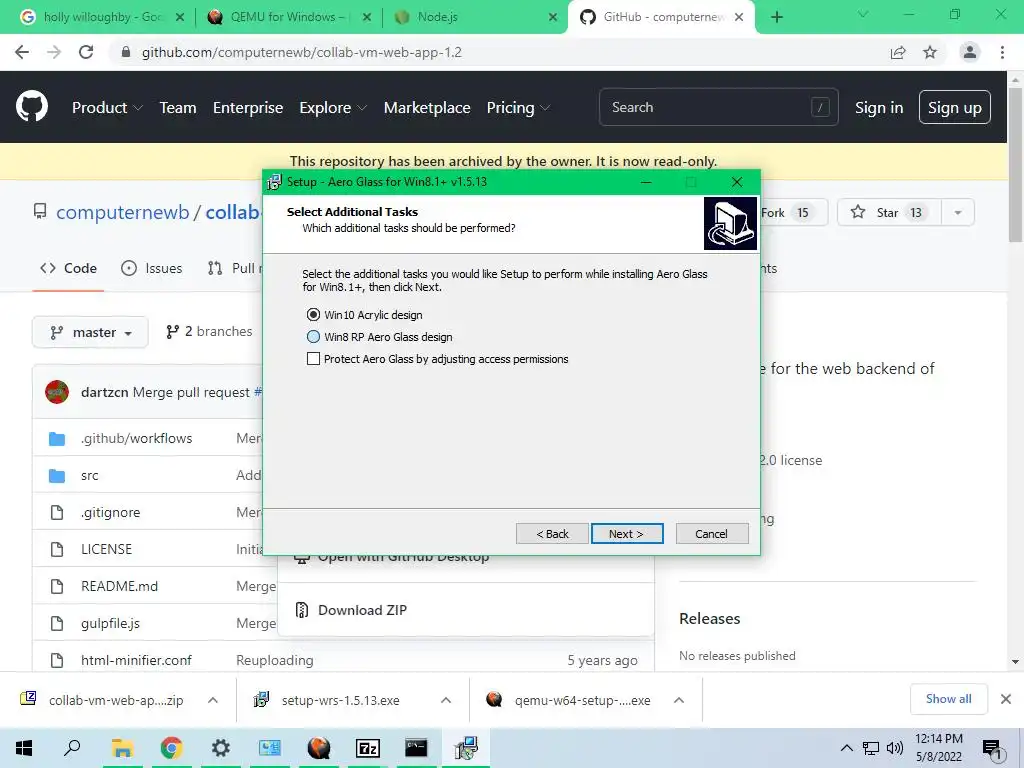Show hidden system tray icons

846,748
